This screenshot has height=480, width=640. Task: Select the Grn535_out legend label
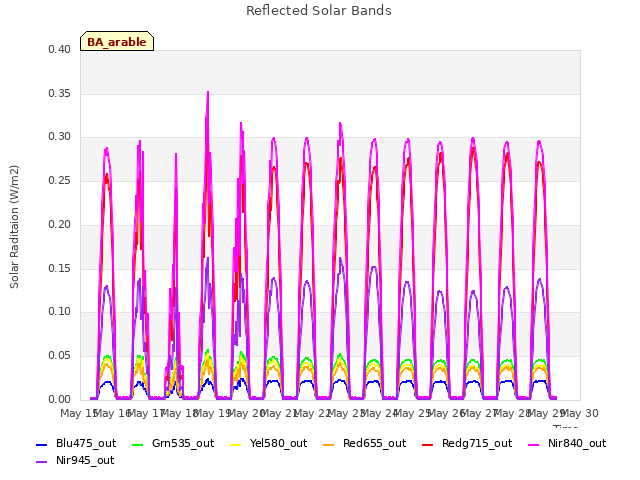(183, 443)
